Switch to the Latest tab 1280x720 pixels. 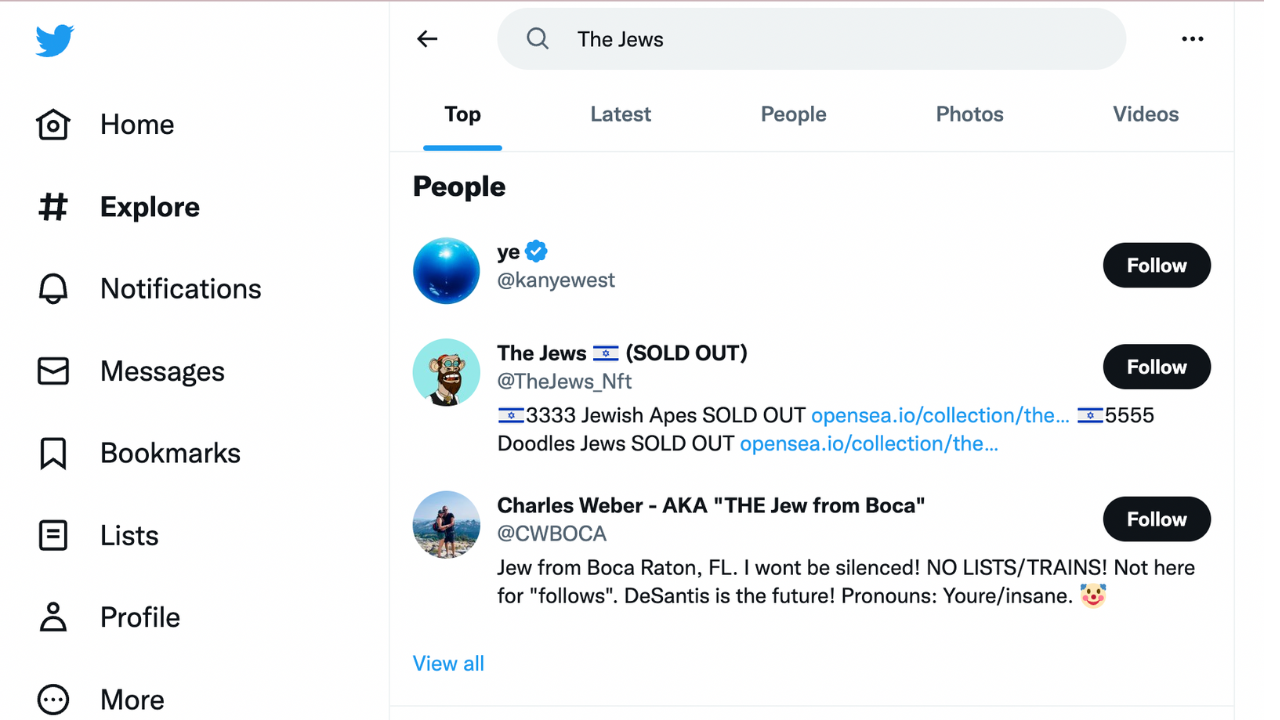pyautogui.click(x=620, y=115)
